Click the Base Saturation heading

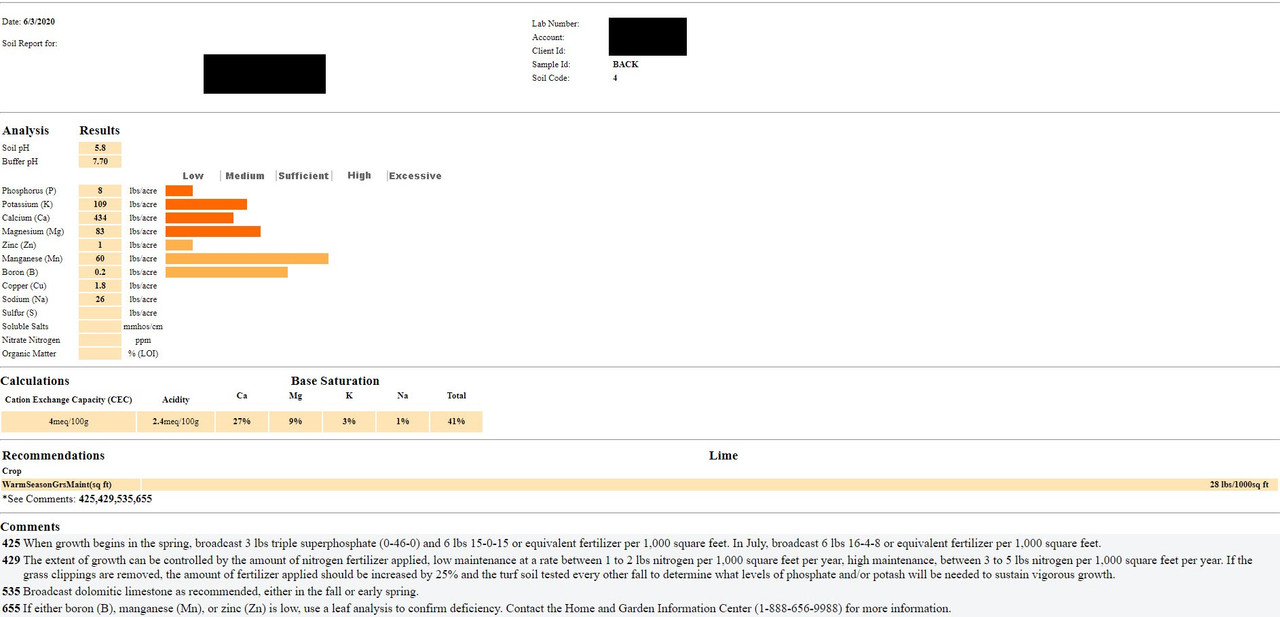(x=335, y=381)
